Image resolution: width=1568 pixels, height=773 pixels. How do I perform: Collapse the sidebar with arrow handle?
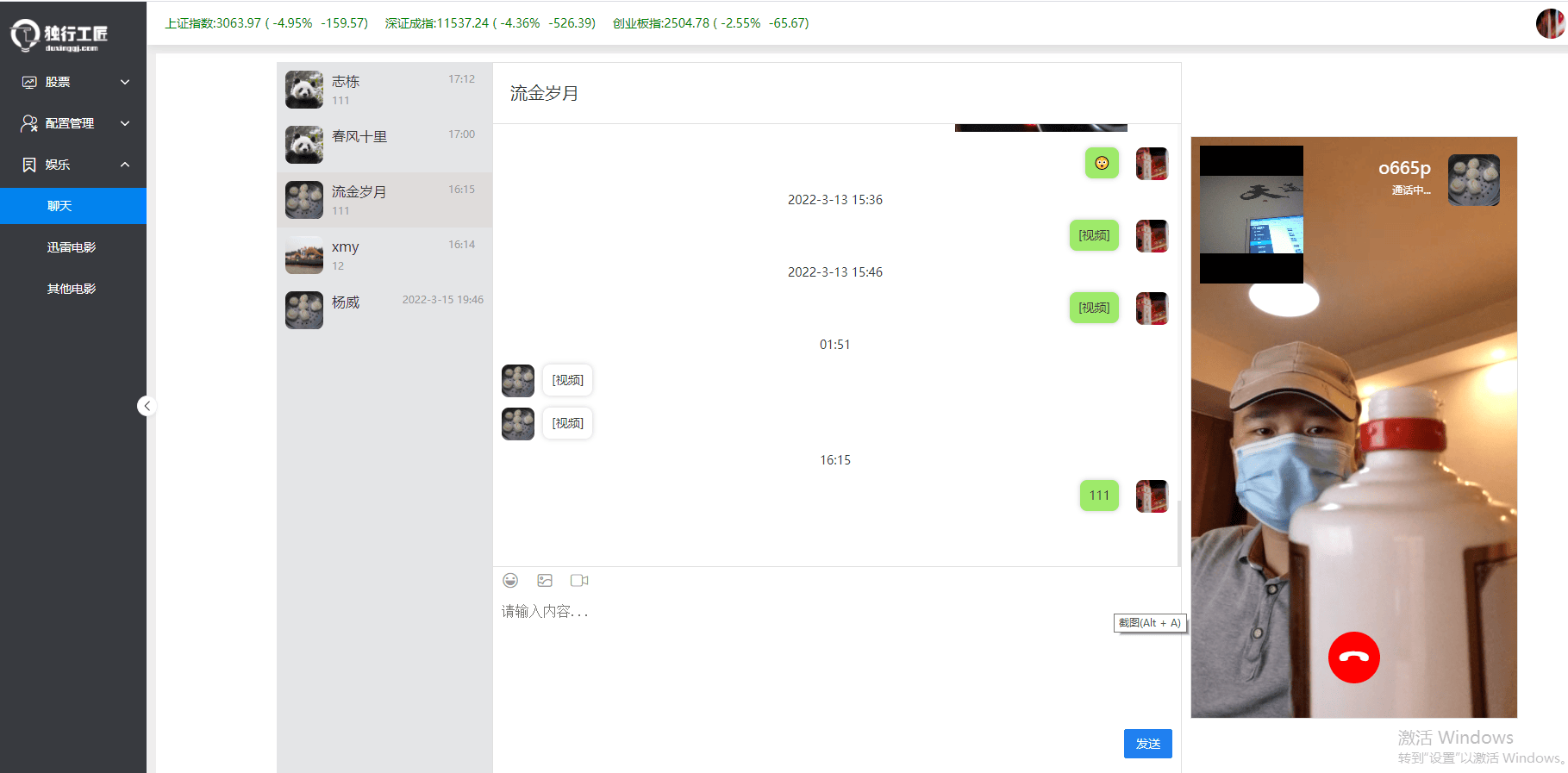pyautogui.click(x=147, y=406)
